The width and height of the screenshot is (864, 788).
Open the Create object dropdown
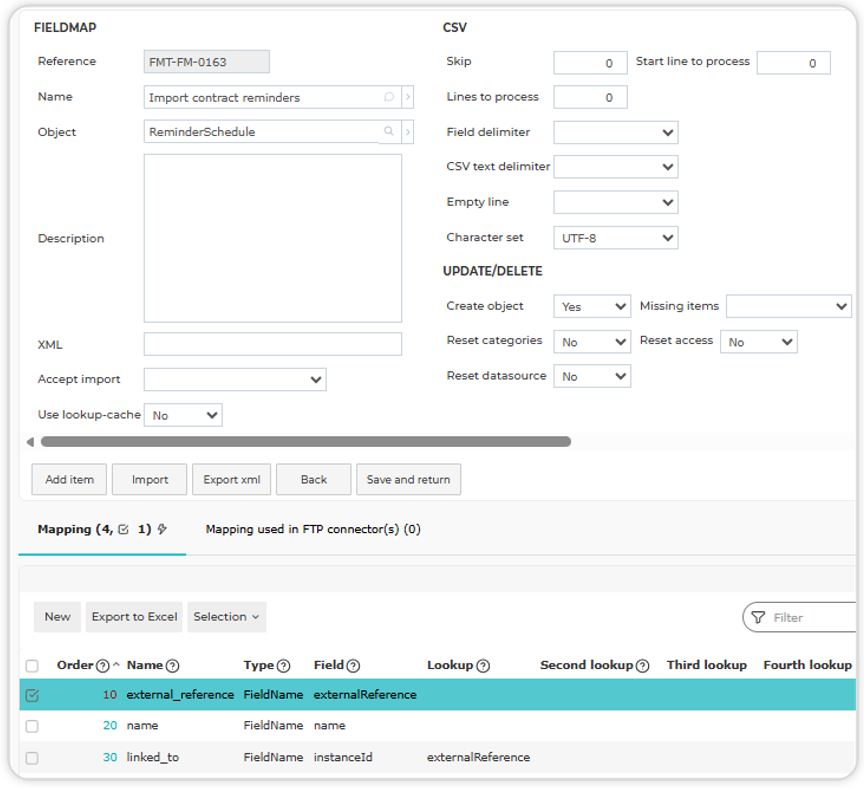click(x=592, y=306)
